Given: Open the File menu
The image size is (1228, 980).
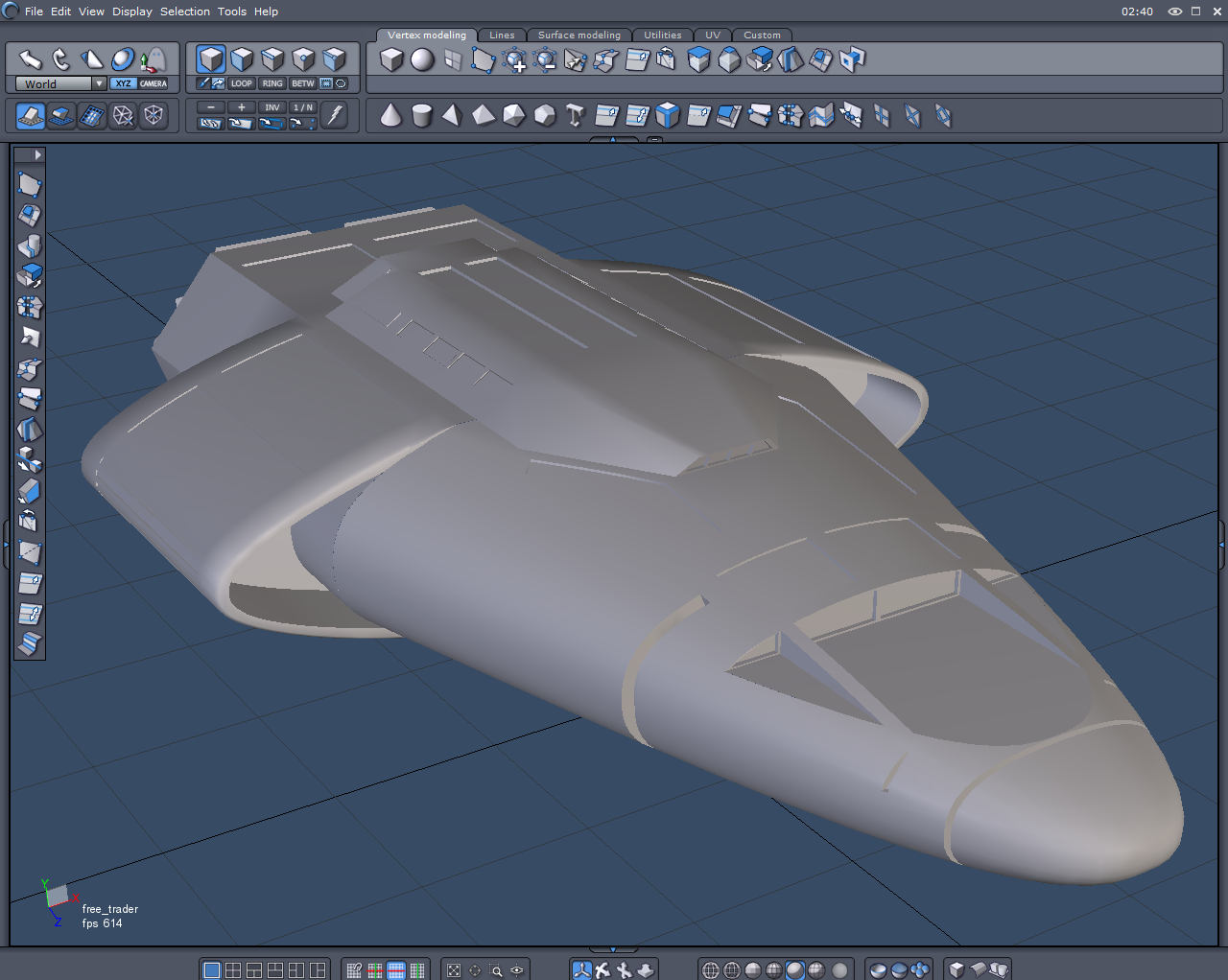Looking at the screenshot, I should (x=34, y=12).
